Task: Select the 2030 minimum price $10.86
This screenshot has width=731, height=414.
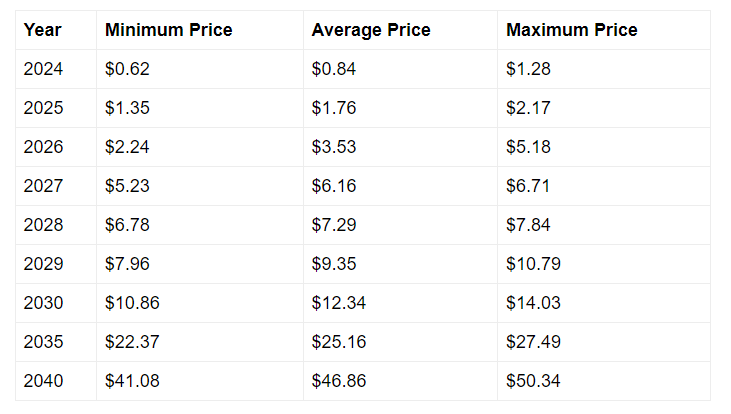Action: (x=132, y=303)
